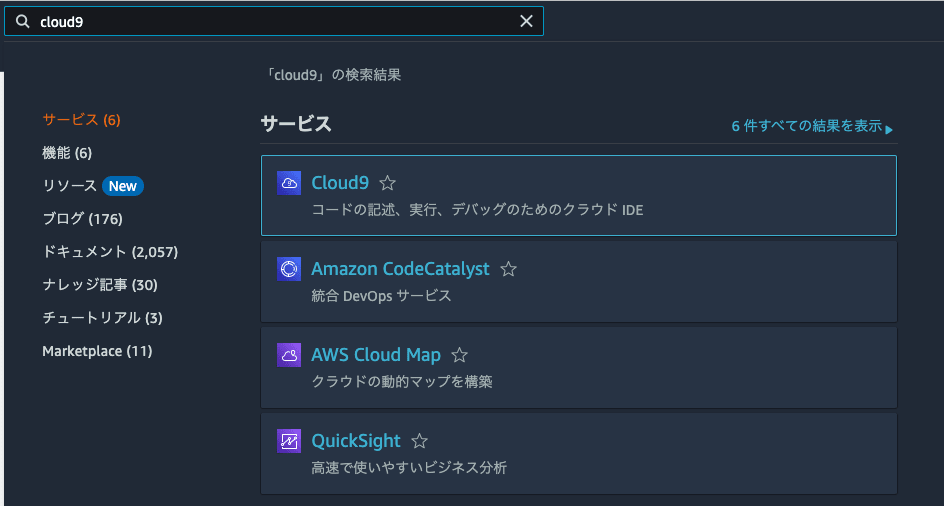Click the magnifying glass search icon
Screen dimensions: 944x506
coord(22,22)
